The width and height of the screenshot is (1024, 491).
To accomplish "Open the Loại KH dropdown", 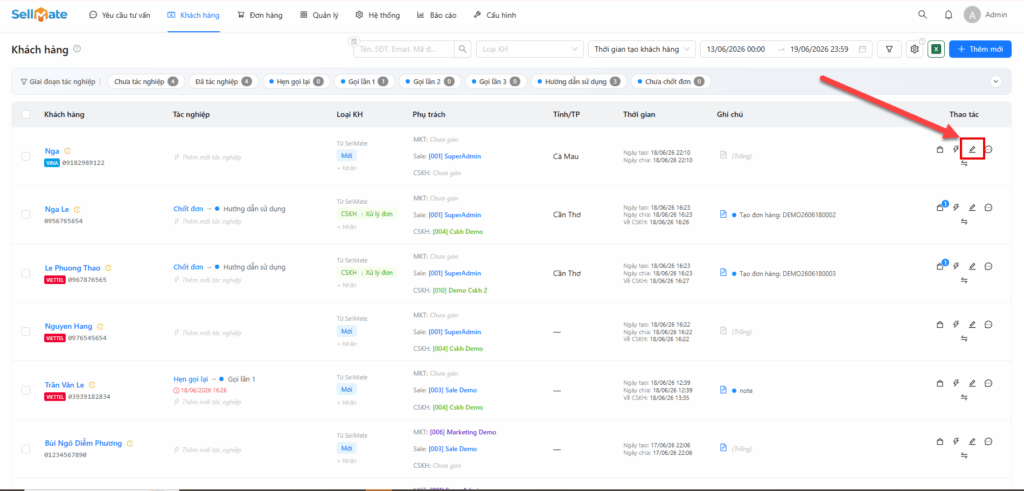I will [x=530, y=49].
